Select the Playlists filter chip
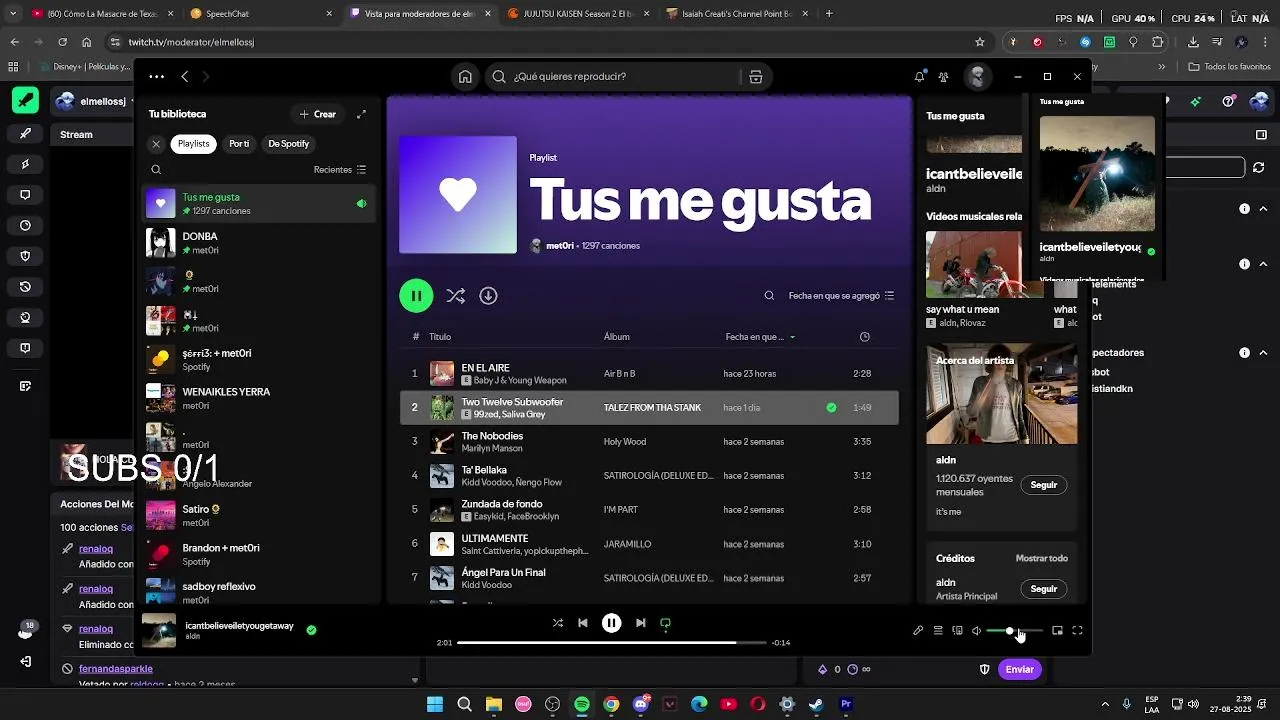This screenshot has width=1280, height=720. click(194, 144)
